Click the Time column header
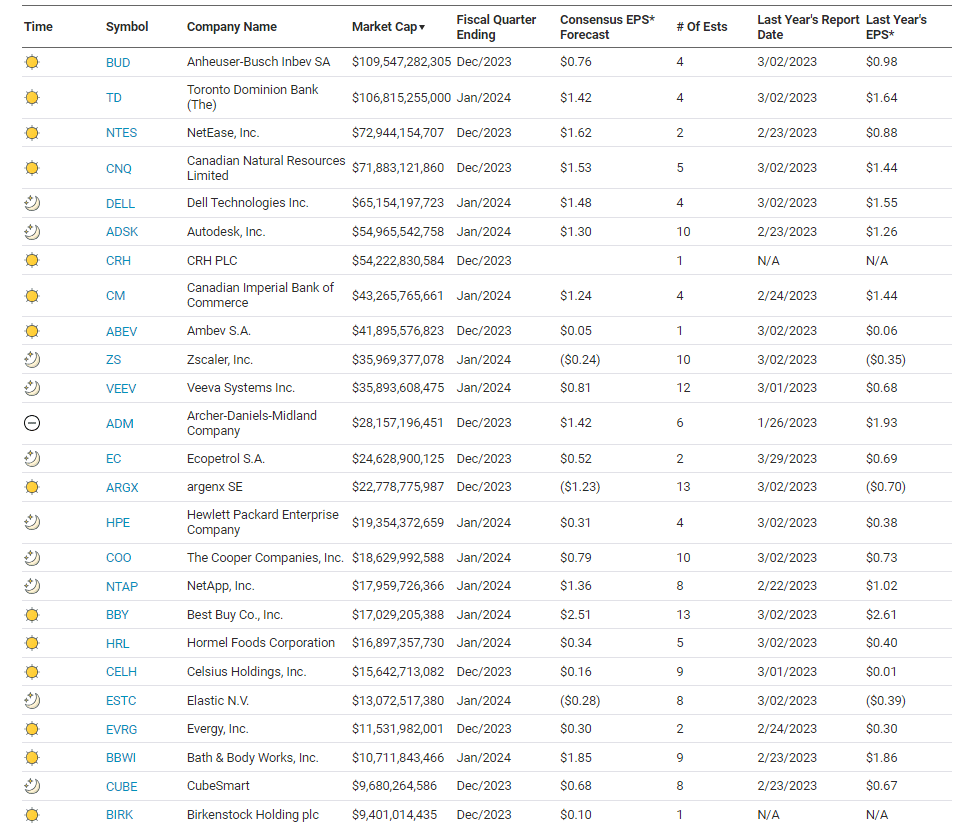Viewport: 978px width, 828px height. 38,27
